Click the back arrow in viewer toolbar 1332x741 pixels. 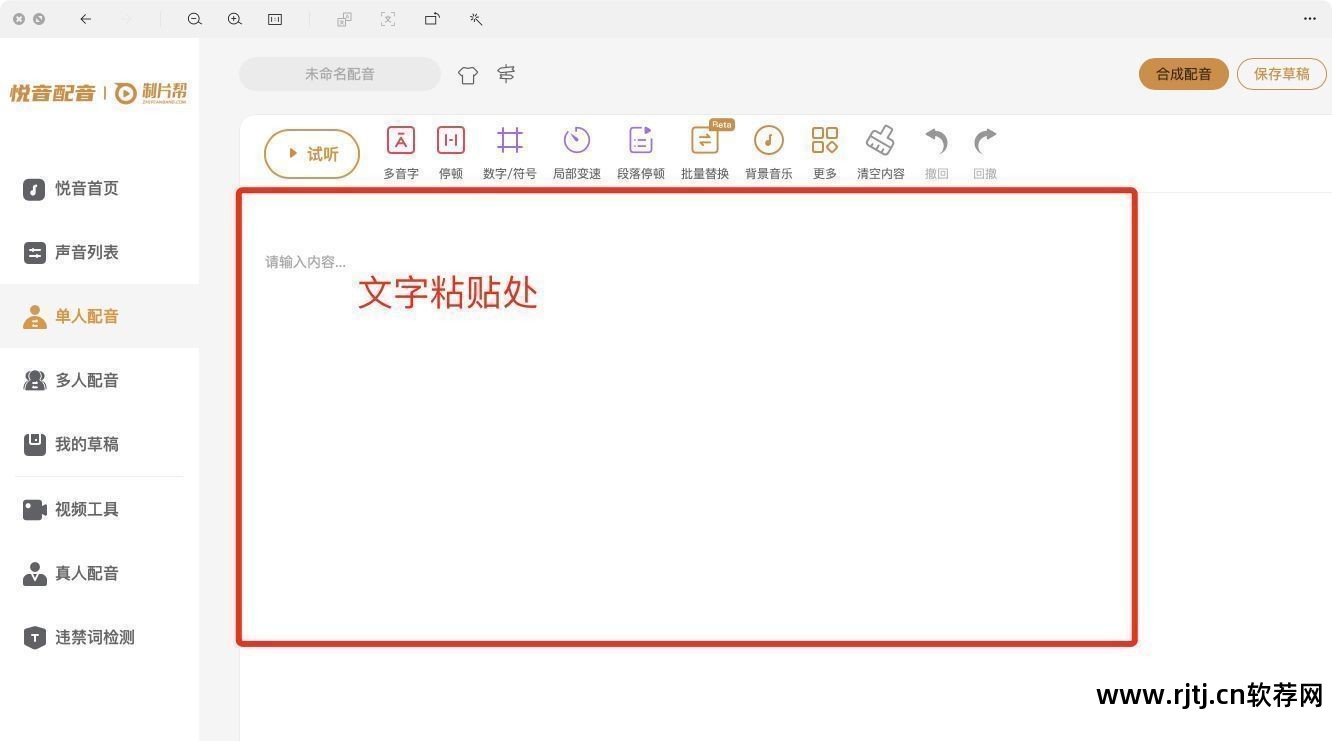point(86,19)
